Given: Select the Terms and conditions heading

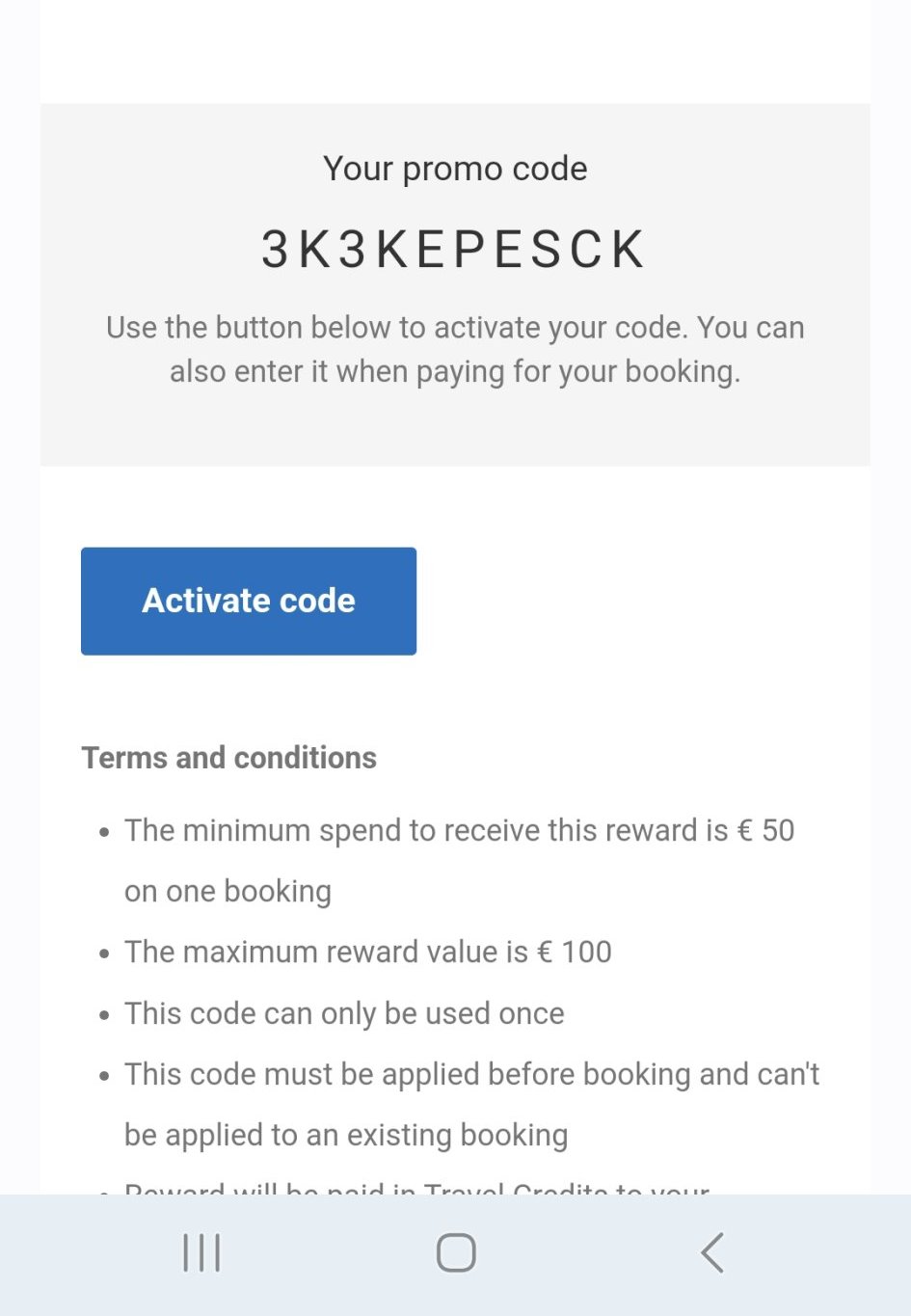Looking at the screenshot, I should 228,758.
